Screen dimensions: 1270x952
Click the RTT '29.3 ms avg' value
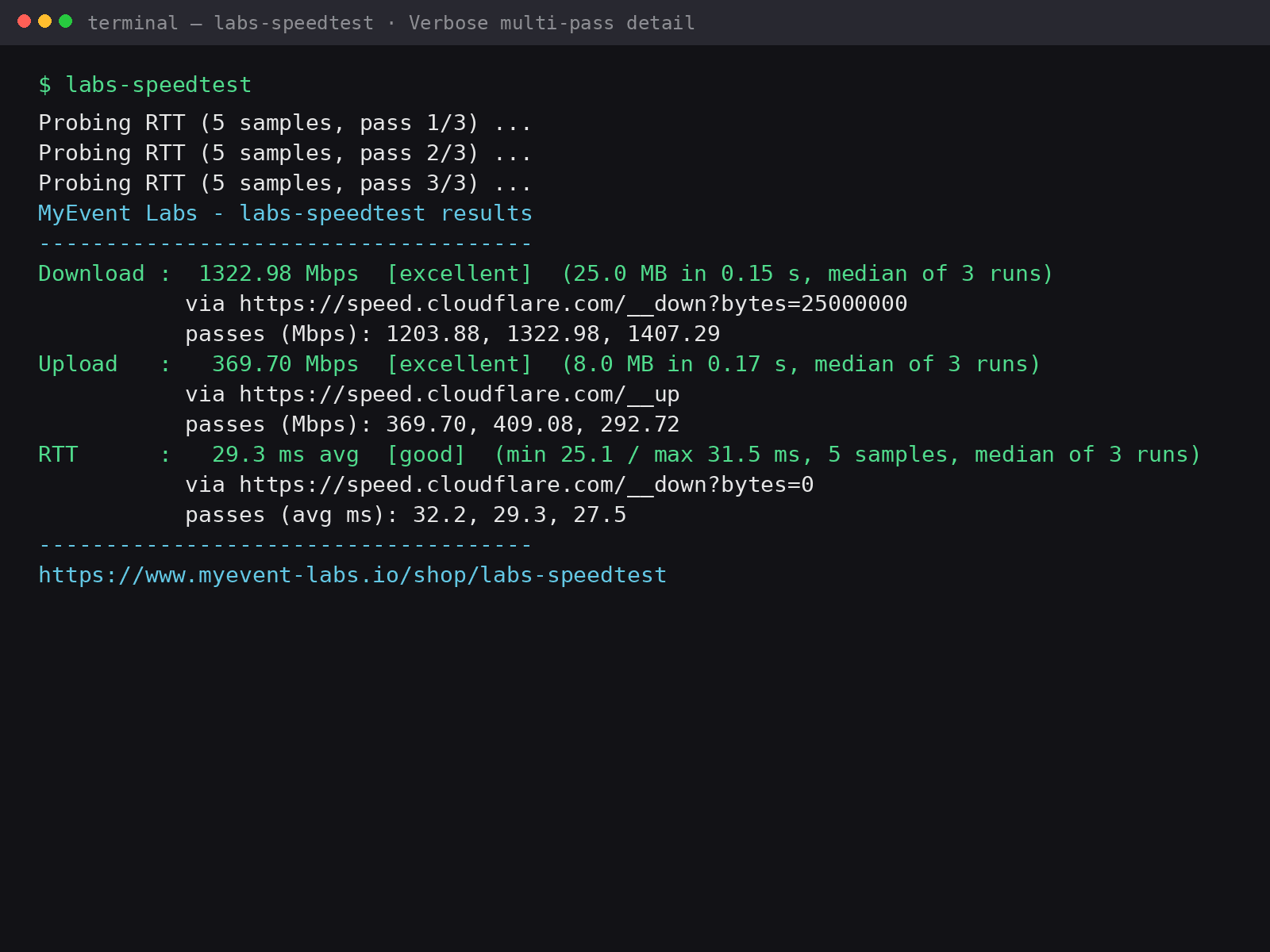point(285,455)
